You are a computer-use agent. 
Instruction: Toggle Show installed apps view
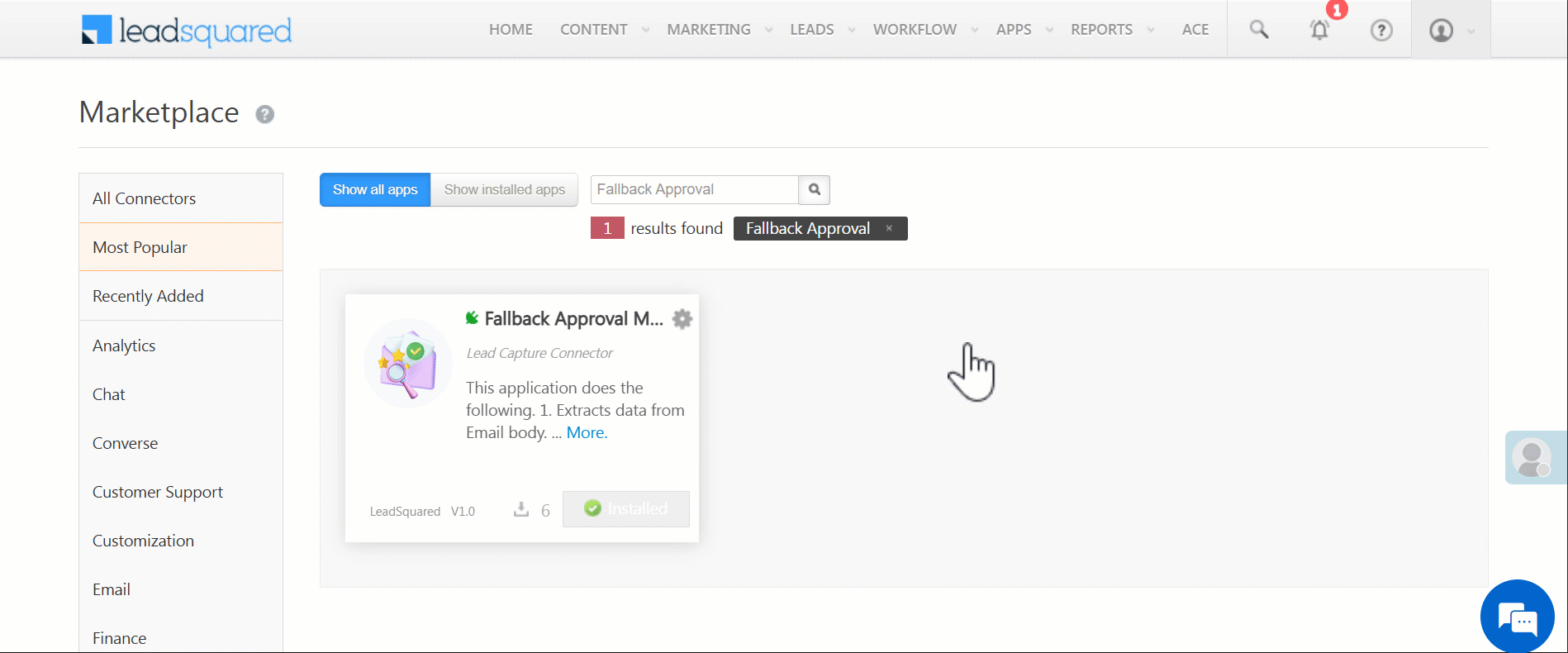(505, 189)
